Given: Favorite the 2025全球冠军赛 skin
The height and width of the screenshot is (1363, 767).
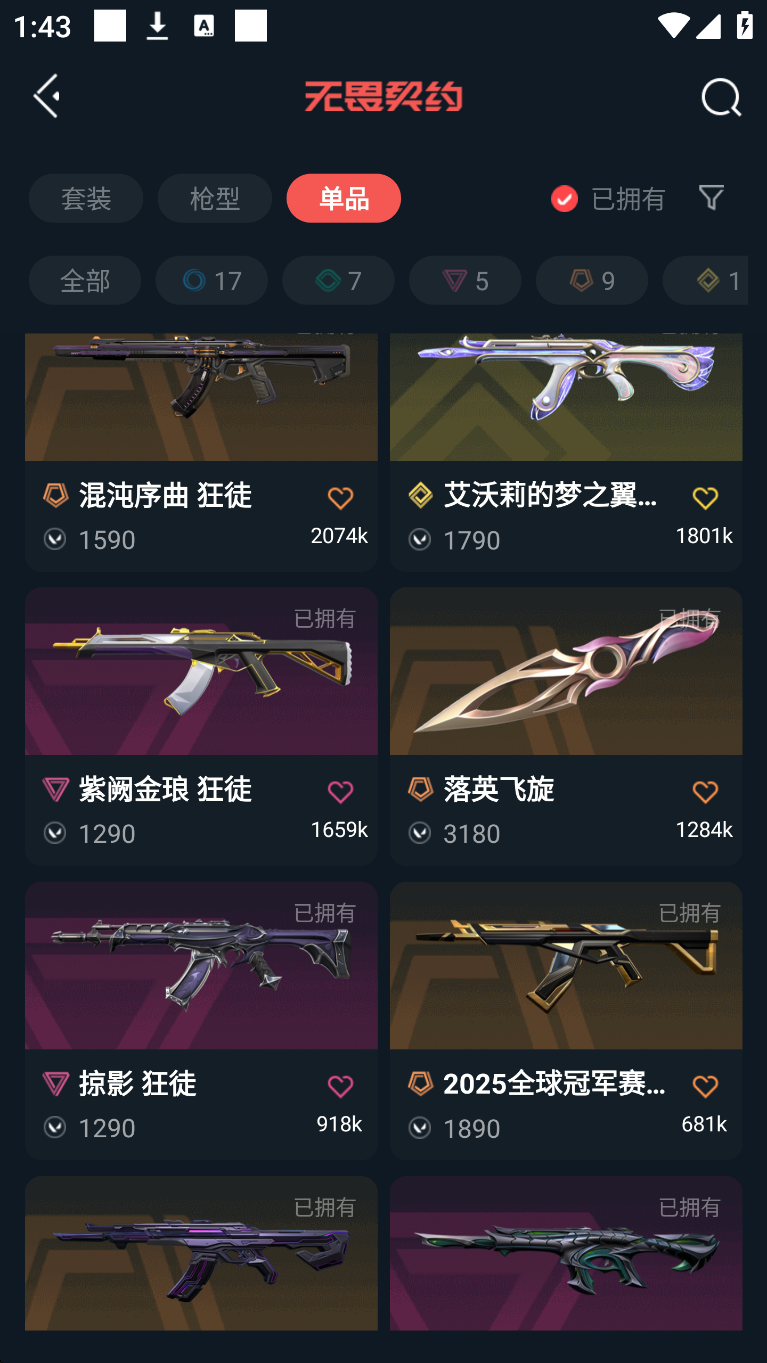Looking at the screenshot, I should point(705,1086).
